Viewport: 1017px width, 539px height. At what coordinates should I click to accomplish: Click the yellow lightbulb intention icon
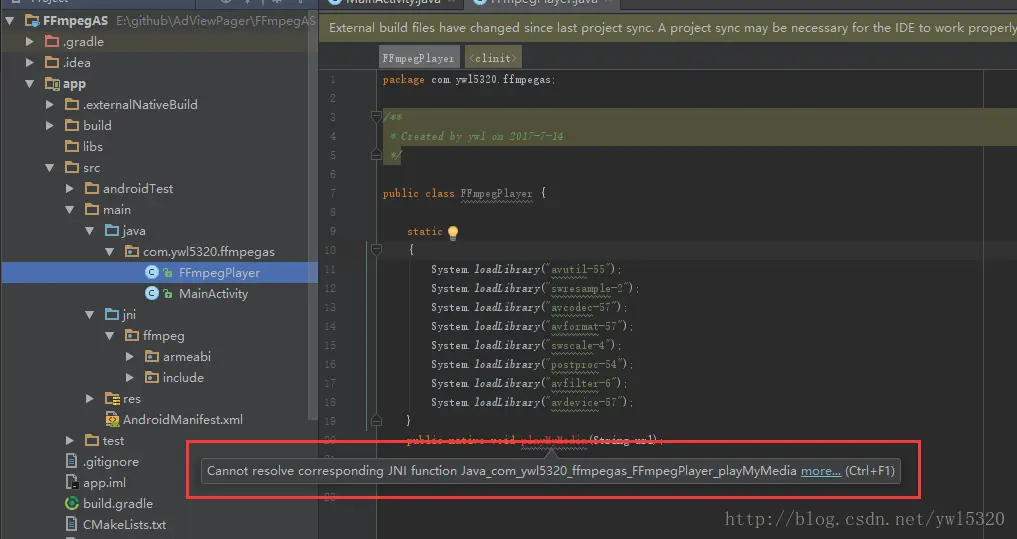point(453,232)
